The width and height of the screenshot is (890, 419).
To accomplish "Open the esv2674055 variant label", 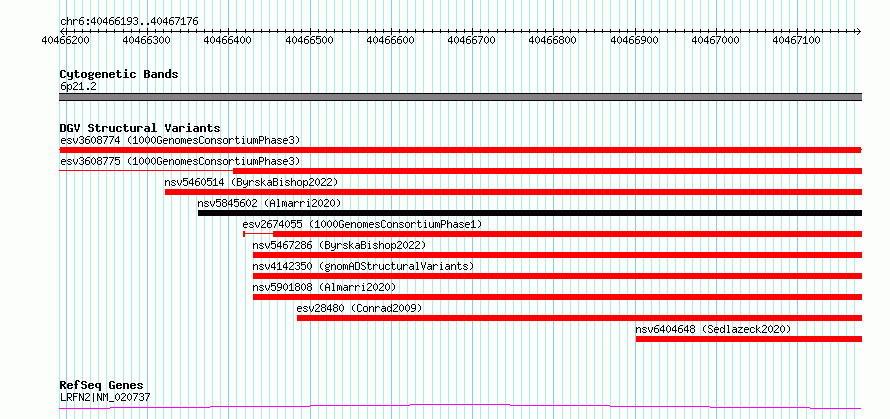I will [362, 224].
